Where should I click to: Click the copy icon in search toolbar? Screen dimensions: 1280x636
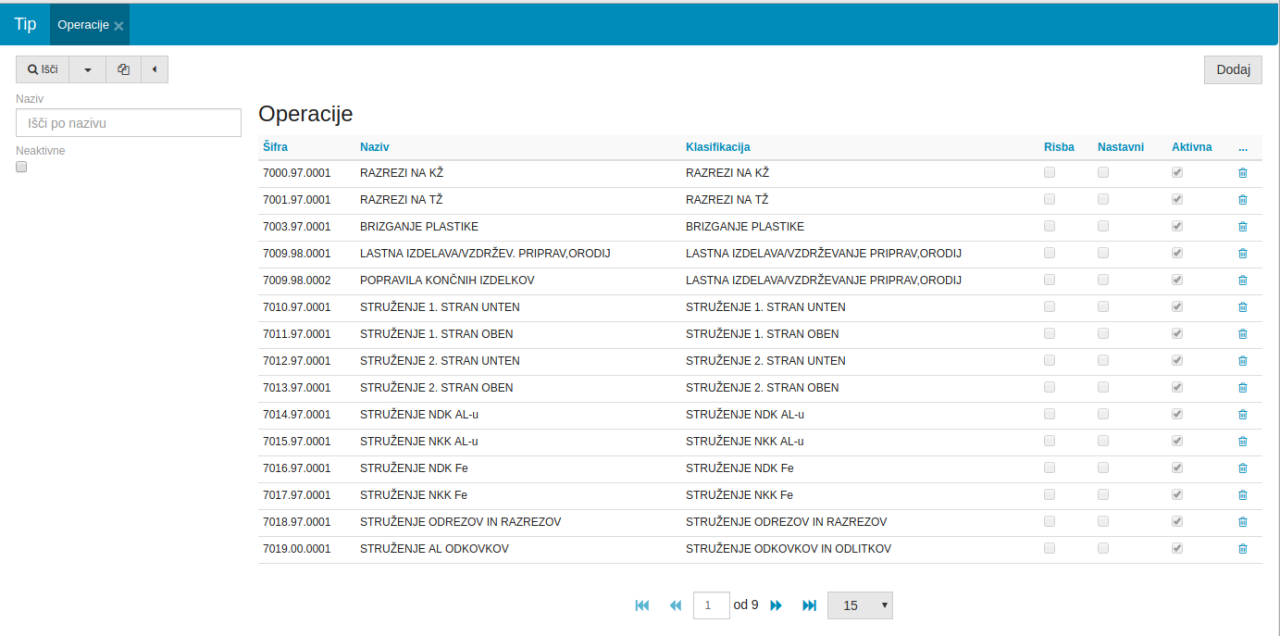pyautogui.click(x=123, y=70)
